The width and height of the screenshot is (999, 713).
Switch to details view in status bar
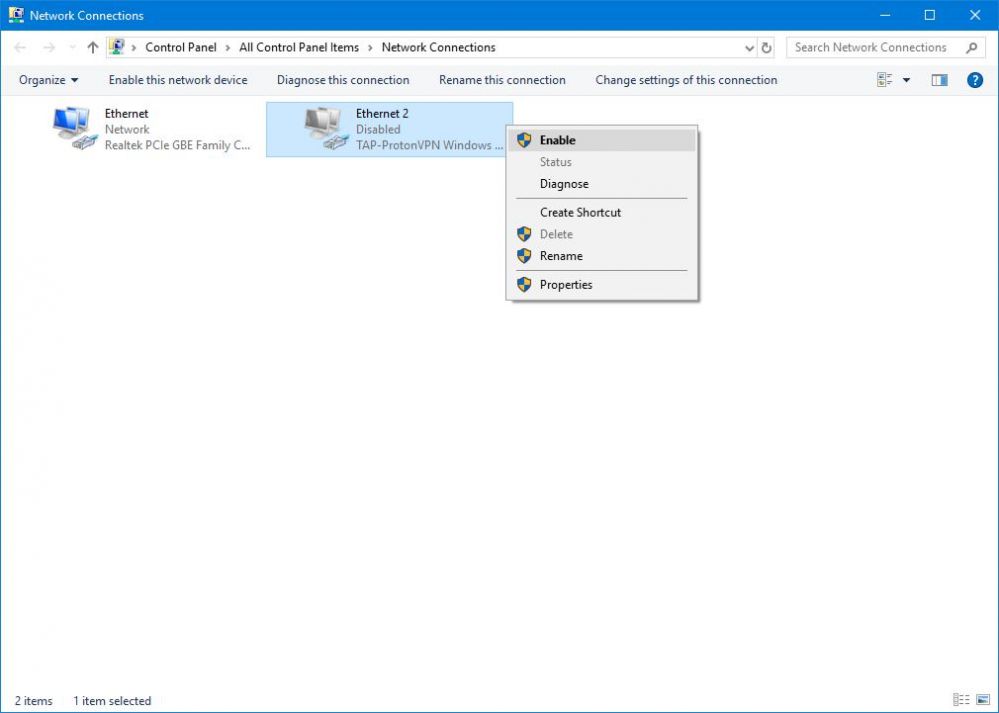click(961, 700)
